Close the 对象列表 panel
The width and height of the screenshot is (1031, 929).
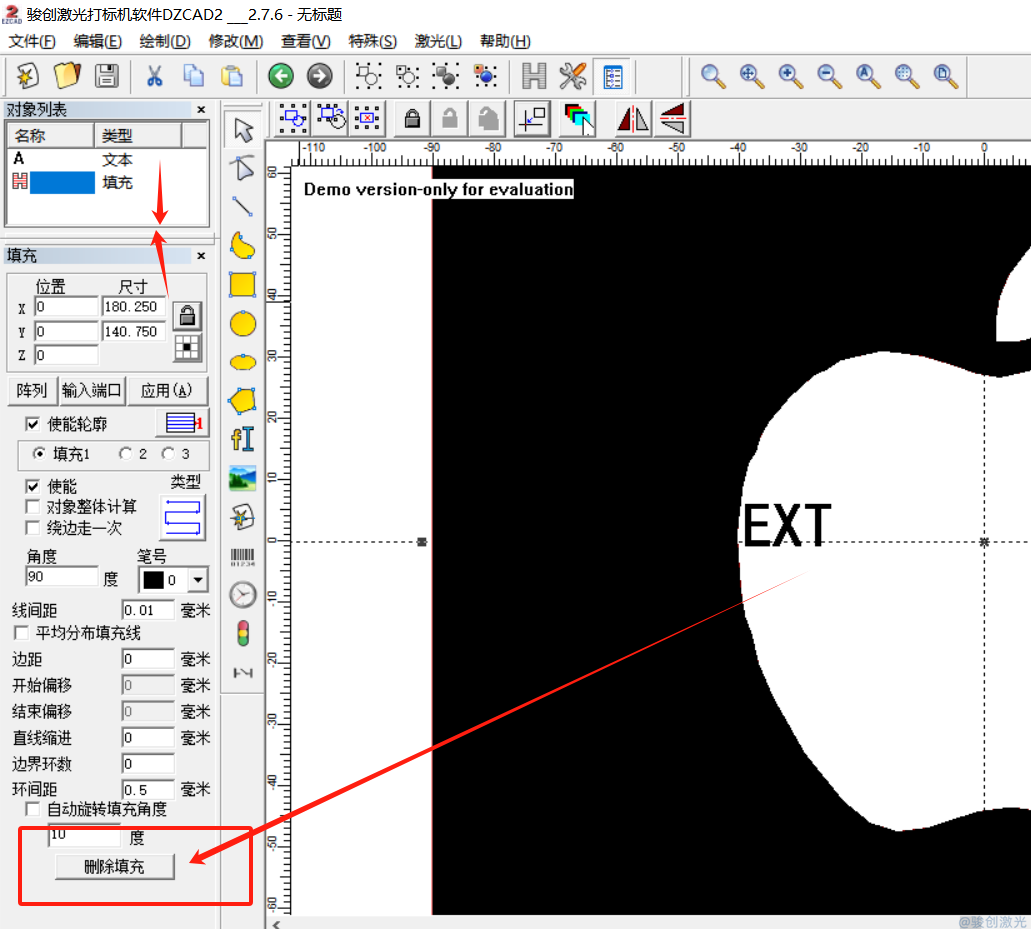click(x=201, y=110)
